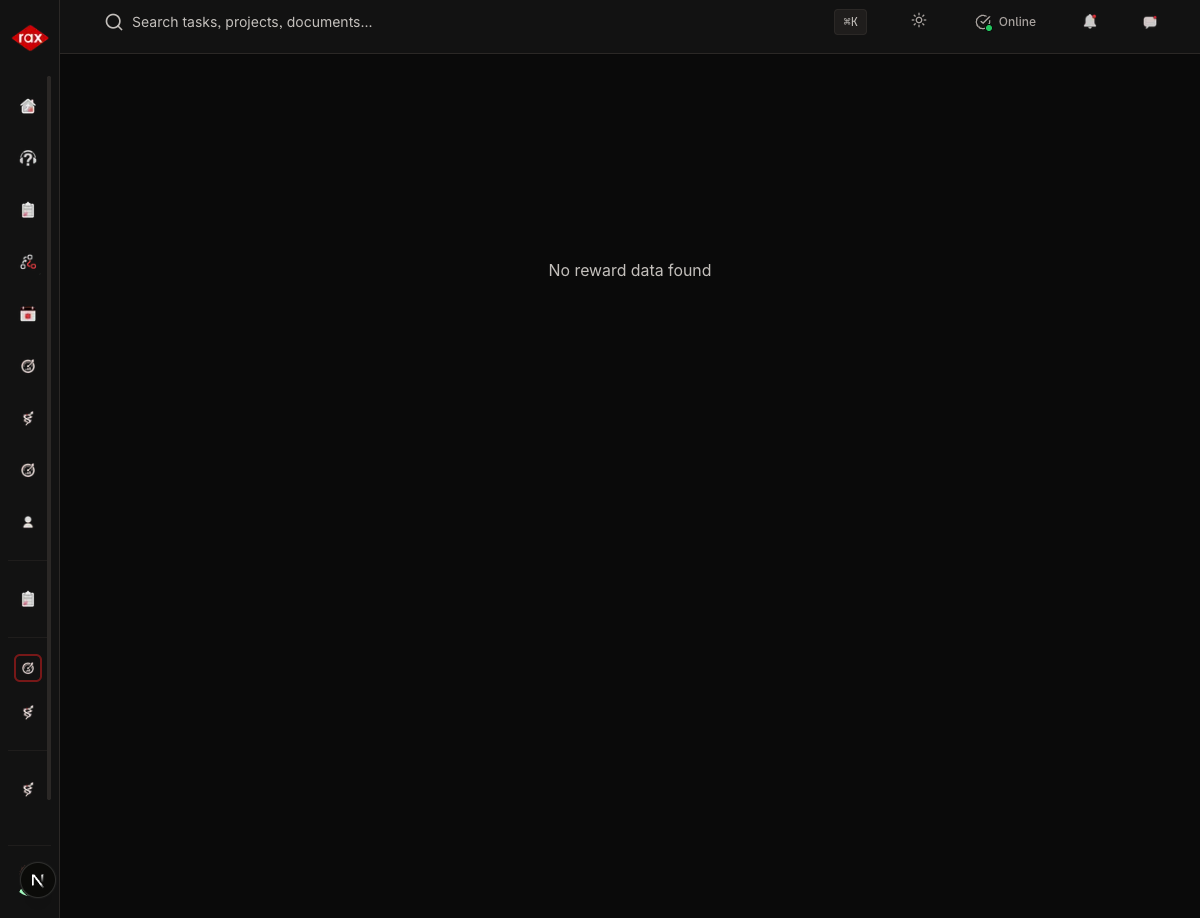Select the first target gauge icon in sidebar
The image size is (1200, 918).
[28, 366]
